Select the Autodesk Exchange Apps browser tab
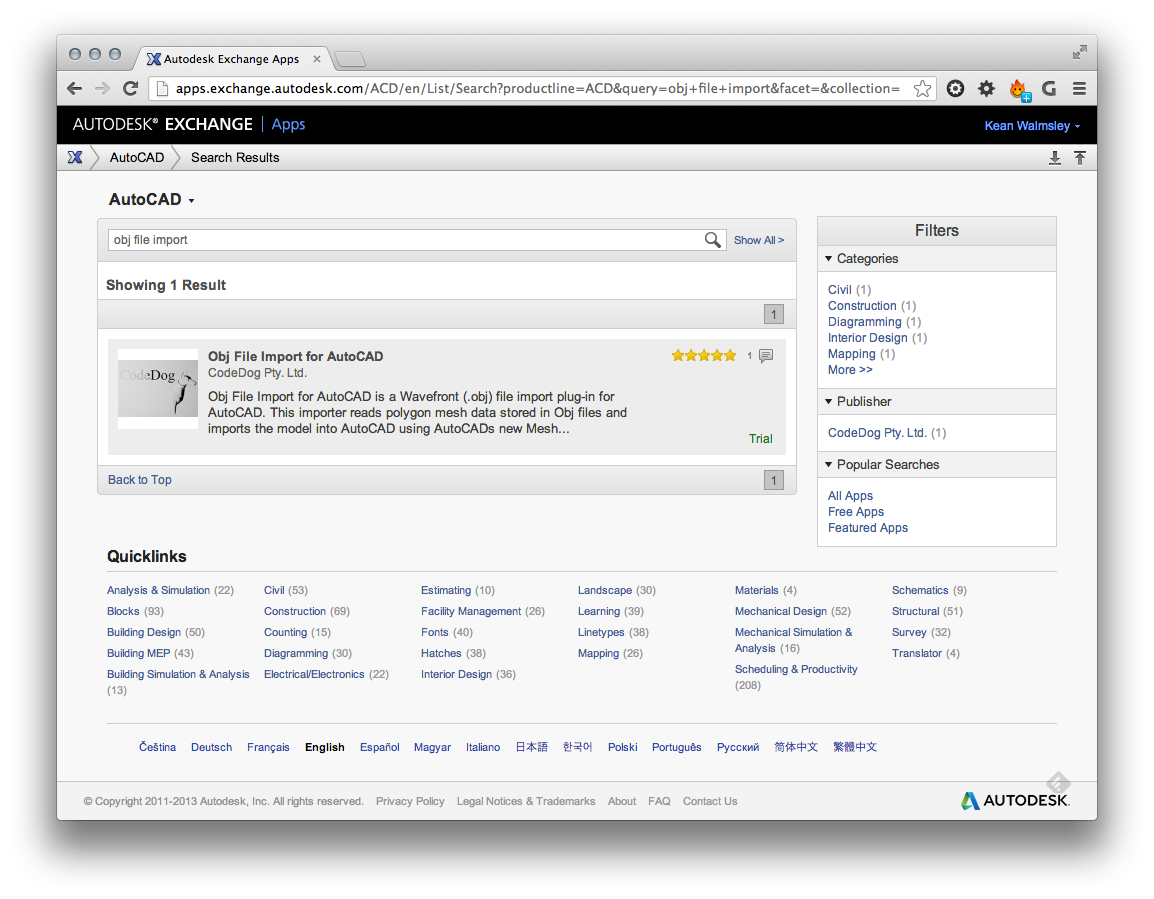Screen dimensions: 1154x899 (x=232, y=59)
